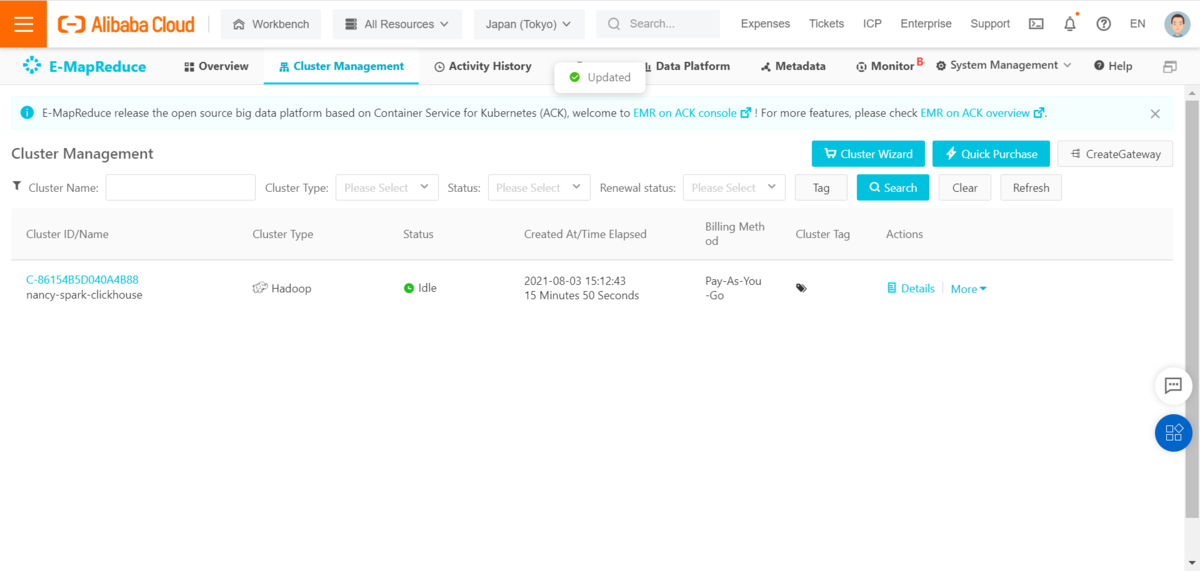Open cluster C-86154B5D040A4B88
The height and width of the screenshot is (571, 1200).
[82, 280]
